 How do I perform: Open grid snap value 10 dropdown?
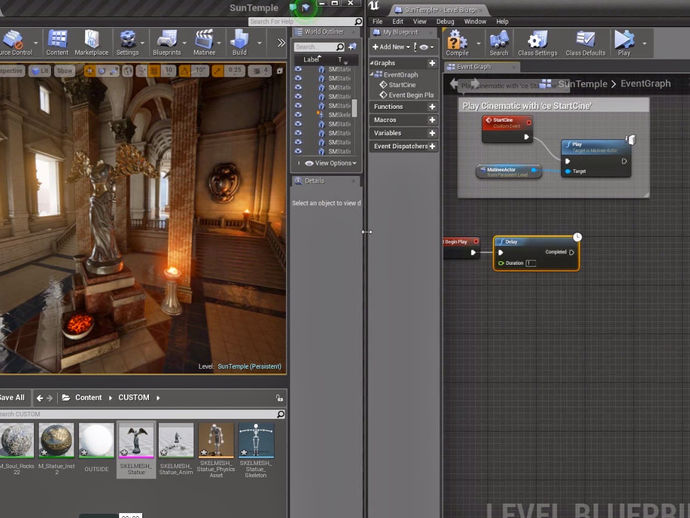pyautogui.click(x=169, y=71)
